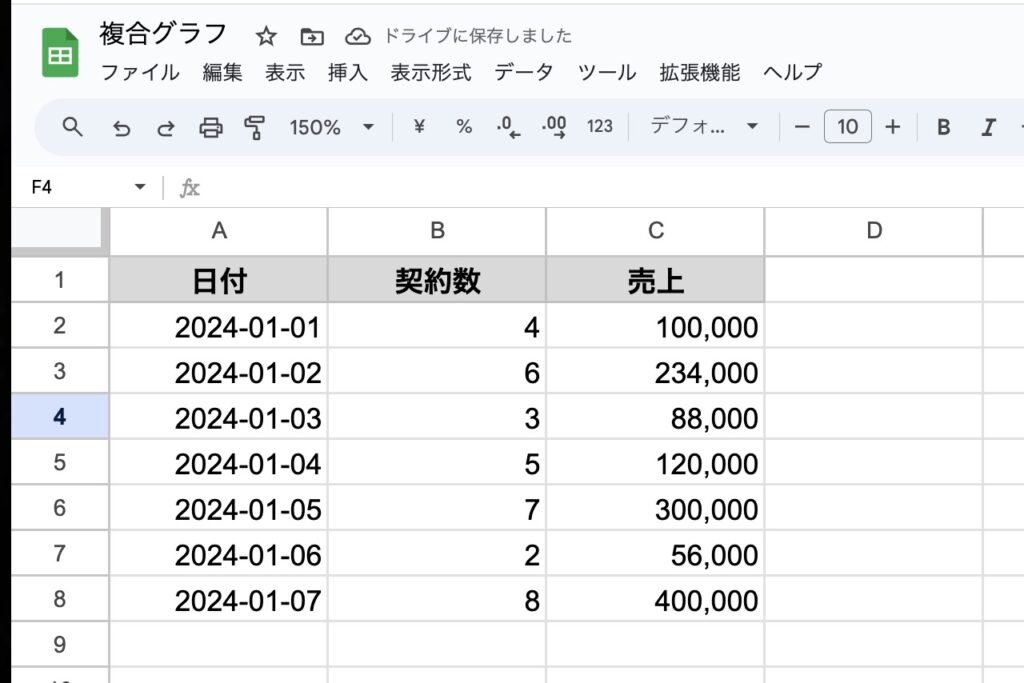
Task: Open the search magnifier tool
Action: point(72,127)
